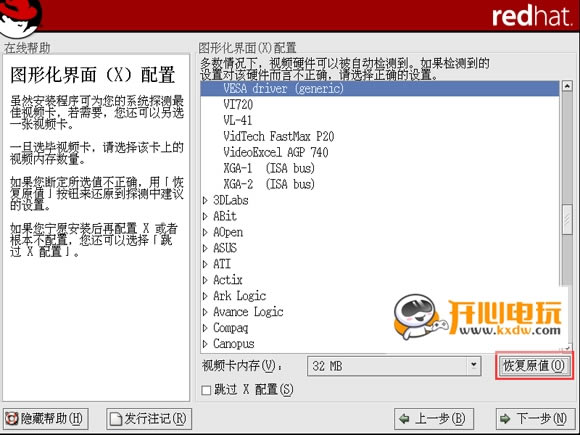Click the 3DLabs label
Viewport: 580px width, 435px height.
[x=231, y=200]
